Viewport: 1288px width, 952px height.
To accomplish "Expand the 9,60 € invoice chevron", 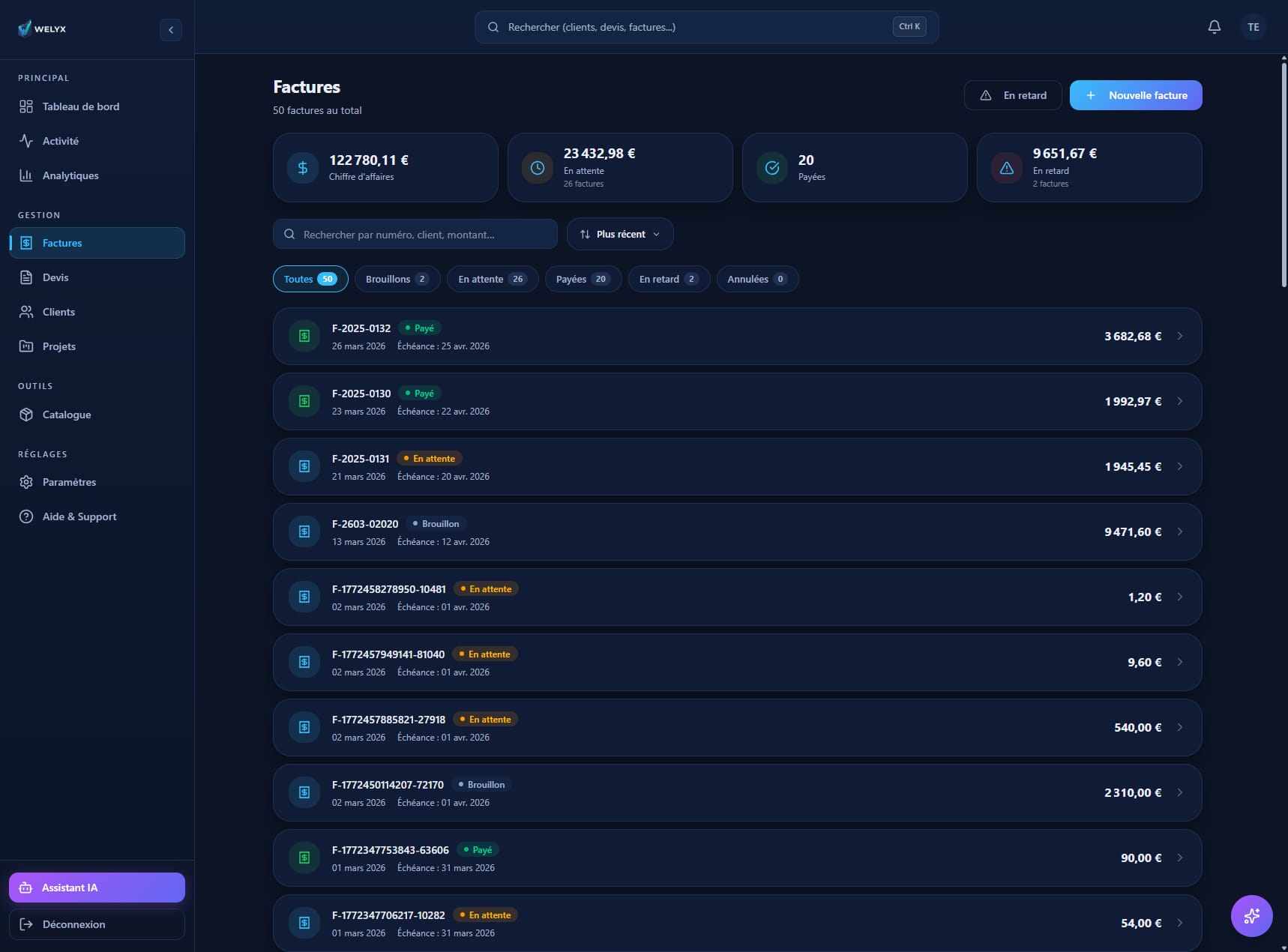I will pos(1180,663).
